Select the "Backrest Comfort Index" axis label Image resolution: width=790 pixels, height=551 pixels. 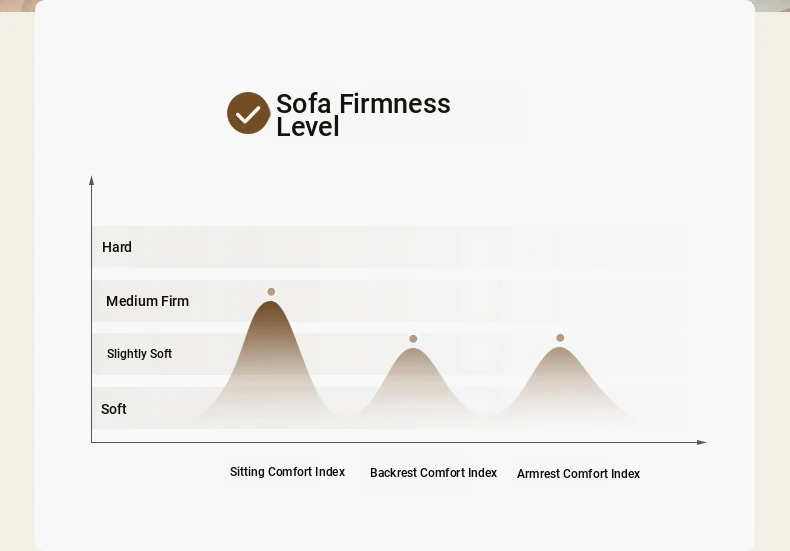click(433, 473)
